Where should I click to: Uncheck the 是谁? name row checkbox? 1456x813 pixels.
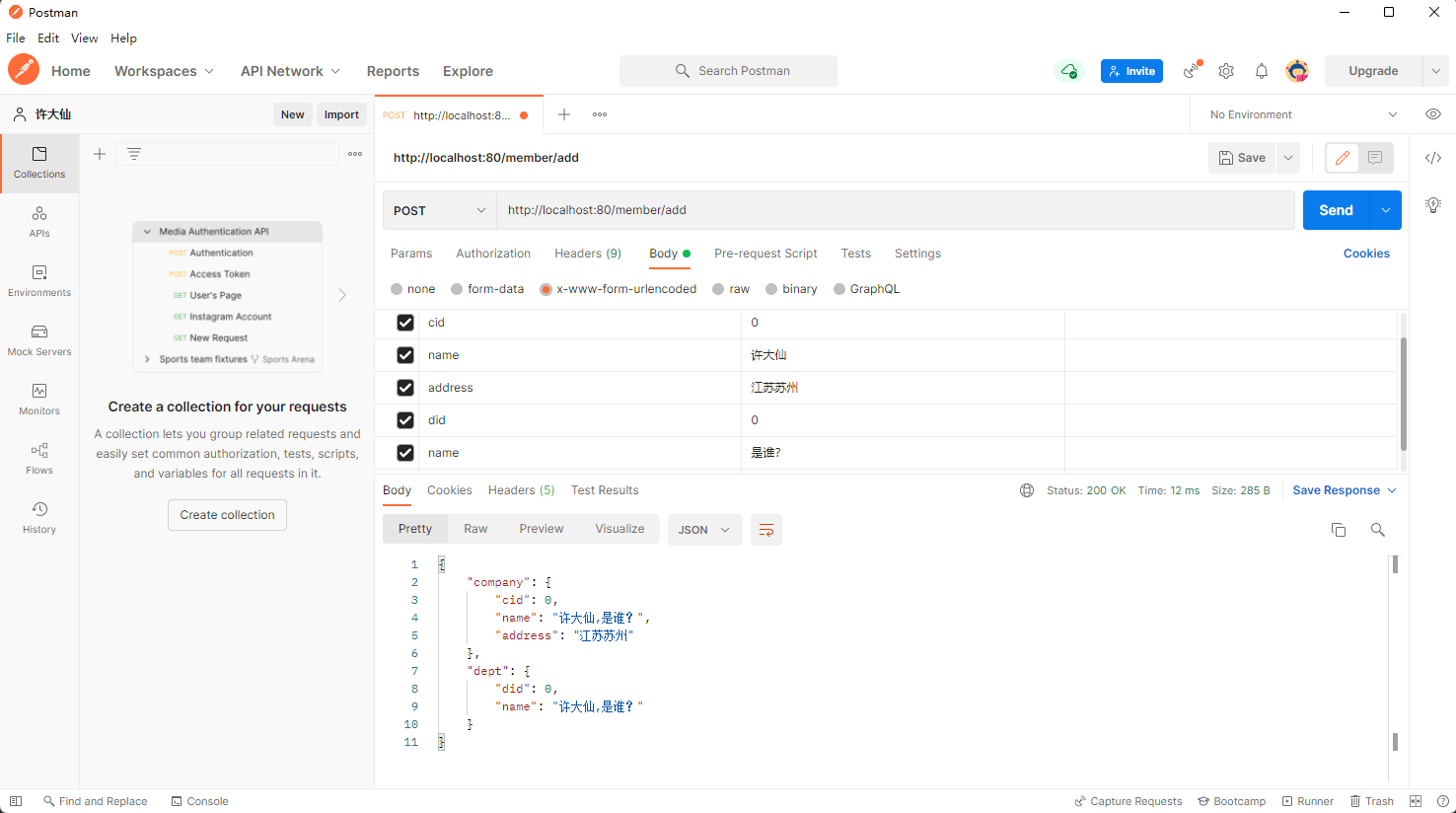(x=405, y=453)
